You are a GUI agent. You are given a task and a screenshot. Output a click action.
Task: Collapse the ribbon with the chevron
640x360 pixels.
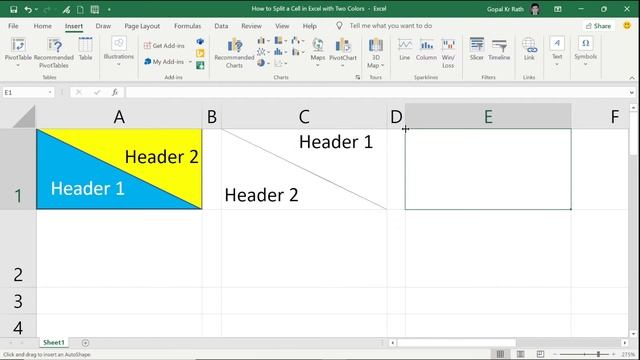tap(632, 78)
